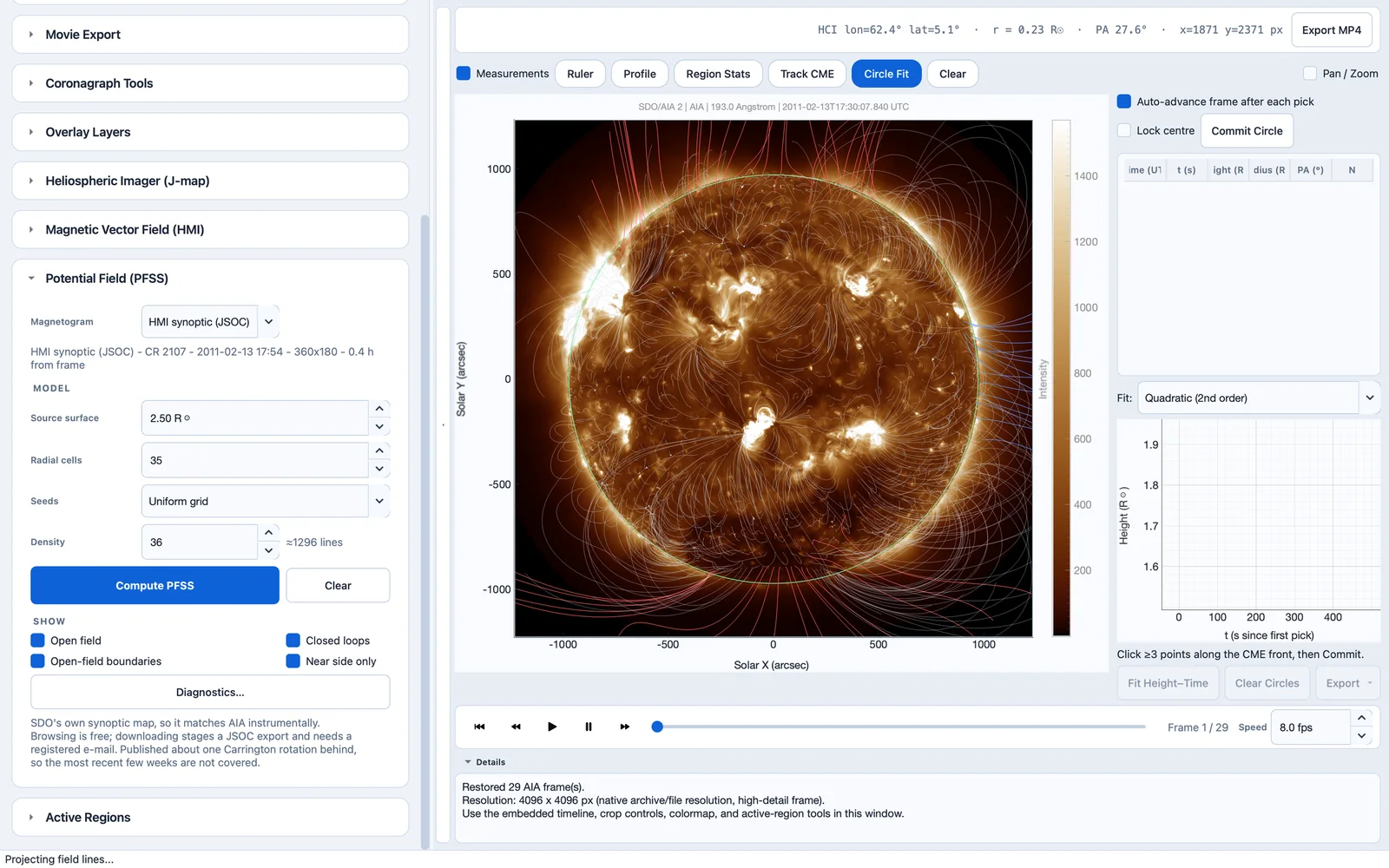The height and width of the screenshot is (868, 1389).
Task: Switch to Track CME tool
Action: 807,74
